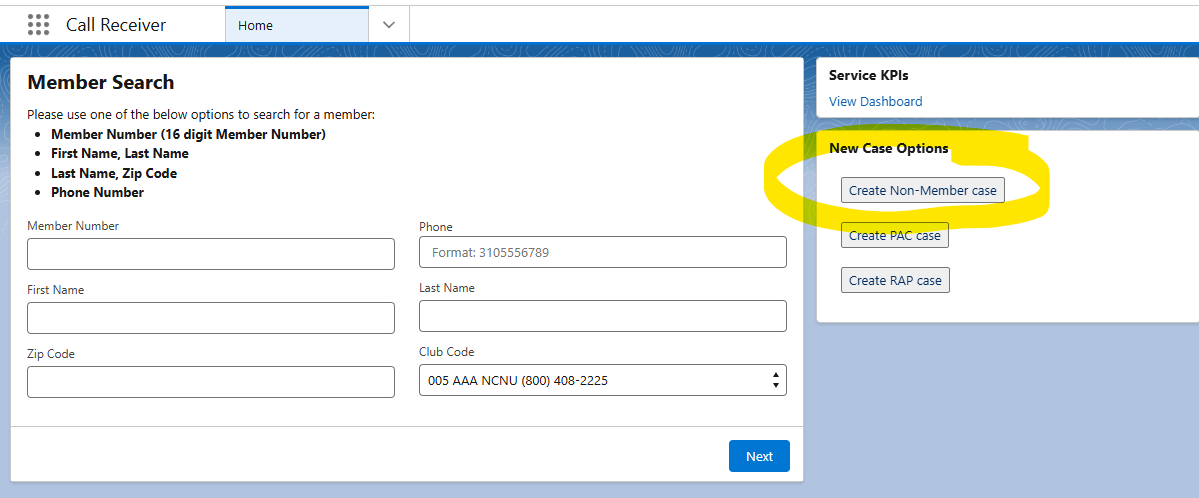Click the Club Code field label
The width and height of the screenshot is (1199, 498).
pyautogui.click(x=446, y=352)
